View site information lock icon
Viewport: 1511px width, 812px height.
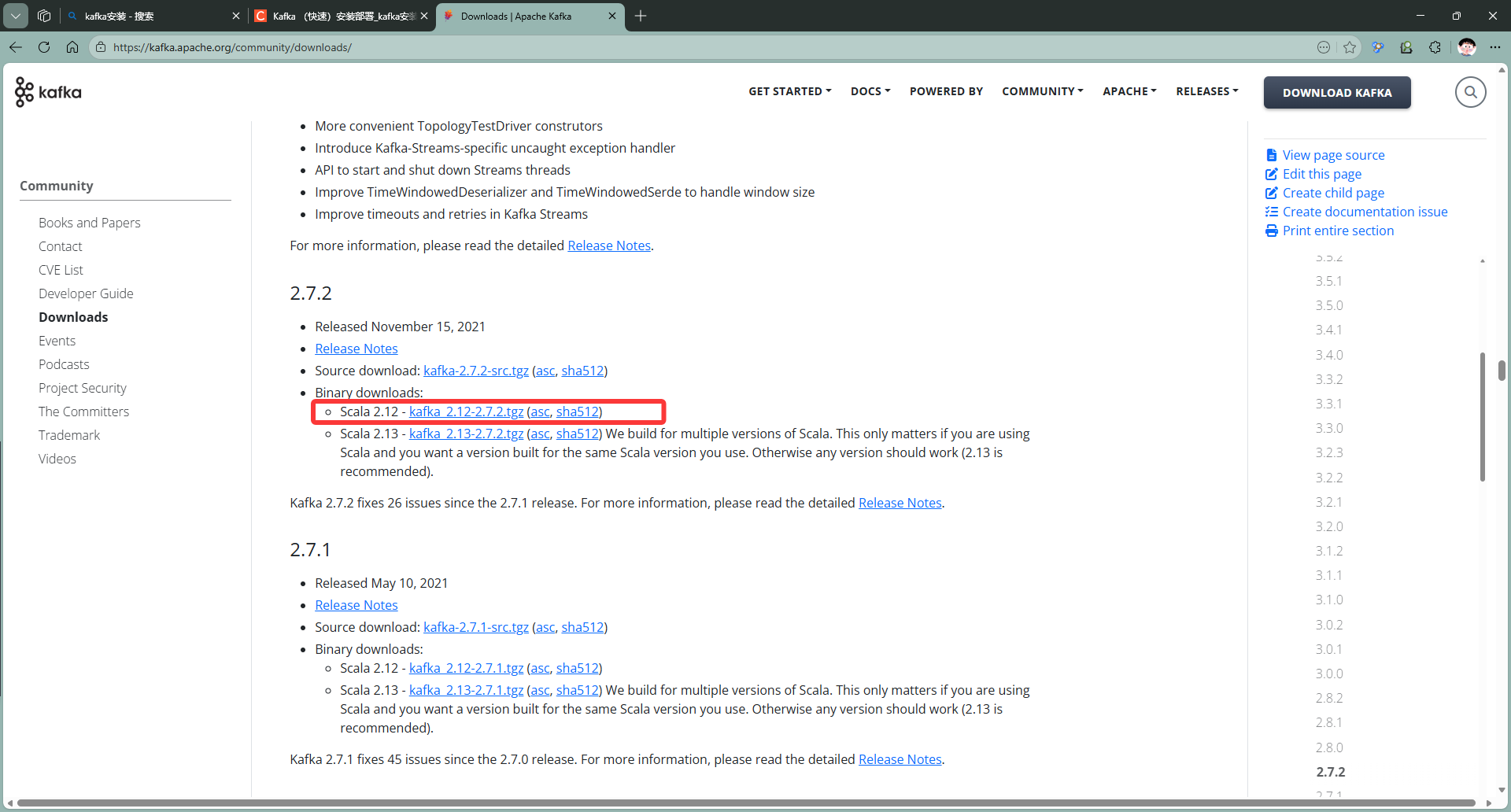coord(101,47)
